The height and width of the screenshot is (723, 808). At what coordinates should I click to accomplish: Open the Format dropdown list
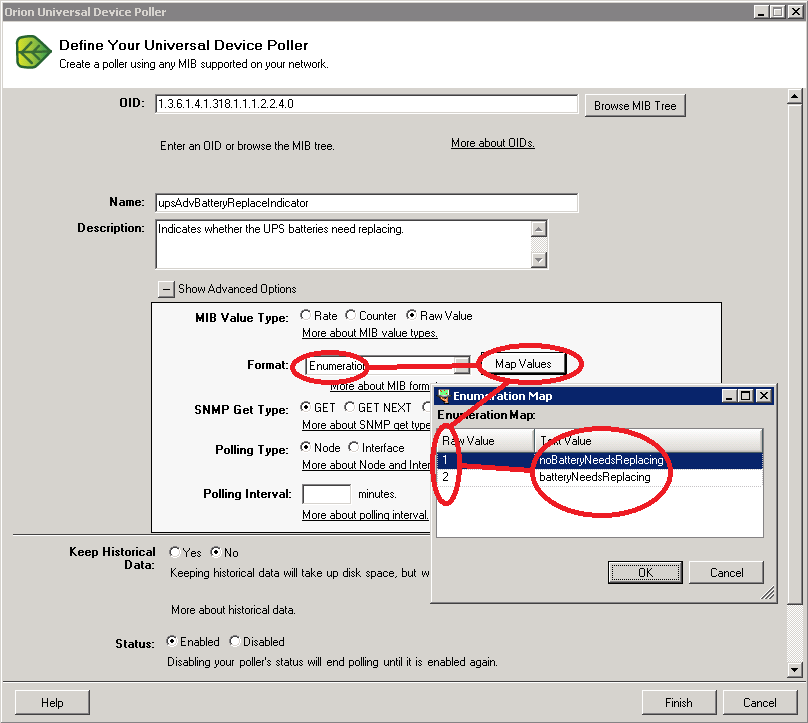[x=462, y=365]
